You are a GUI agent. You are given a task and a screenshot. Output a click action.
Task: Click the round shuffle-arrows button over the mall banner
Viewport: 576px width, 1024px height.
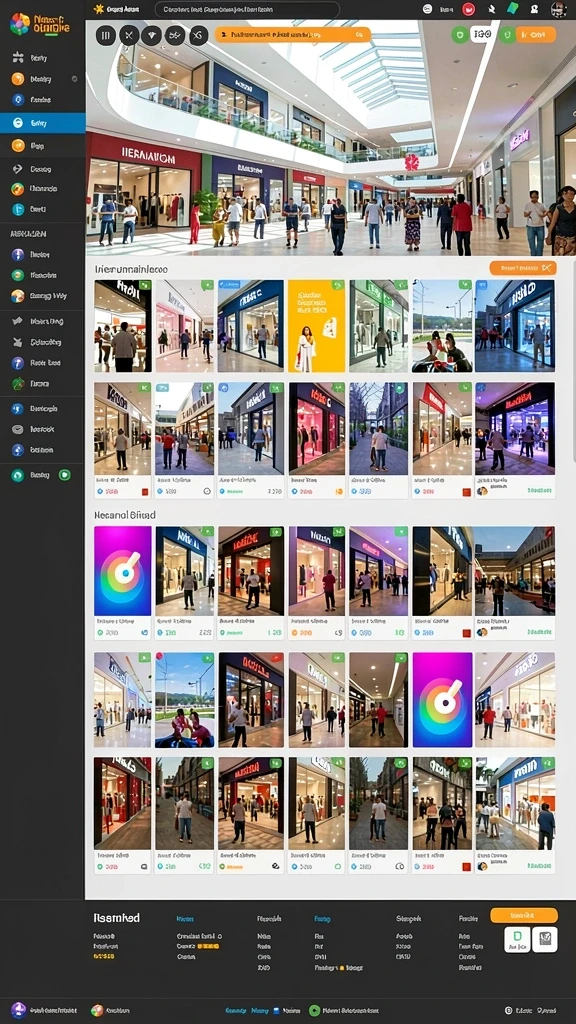[x=175, y=35]
